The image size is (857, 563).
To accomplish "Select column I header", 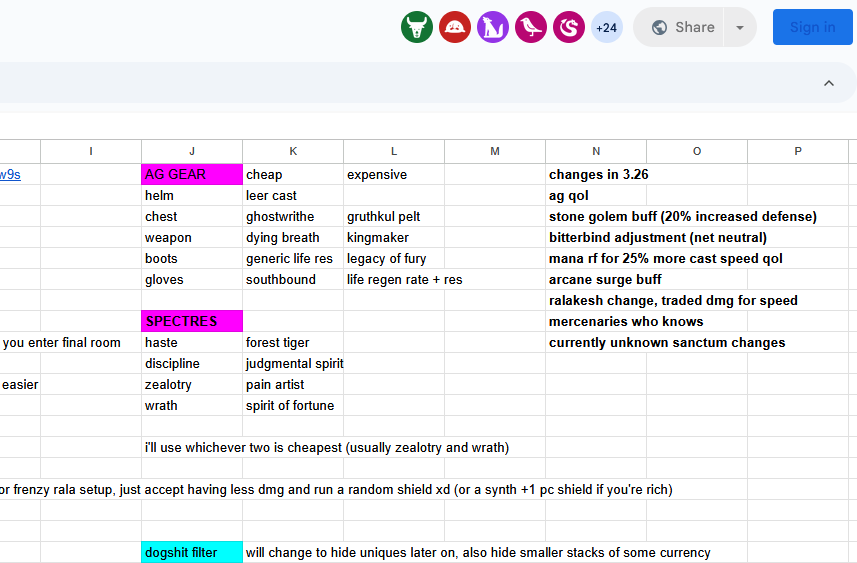I will (91, 151).
